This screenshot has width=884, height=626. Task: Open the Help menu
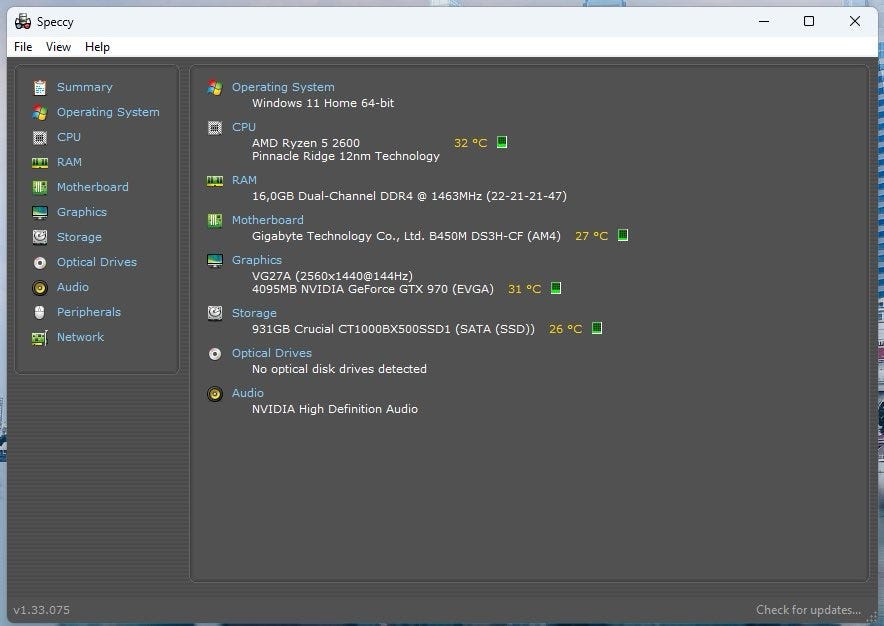click(x=98, y=47)
